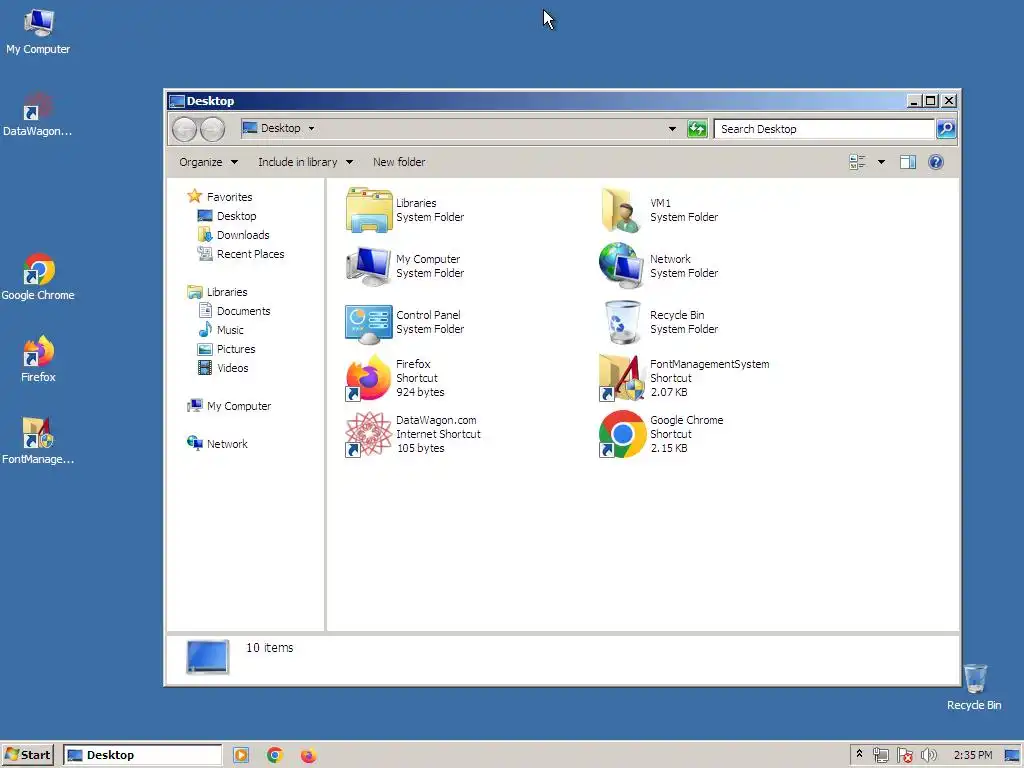Click the Search Desktop input field
The width and height of the screenshot is (1024, 768).
click(x=824, y=129)
